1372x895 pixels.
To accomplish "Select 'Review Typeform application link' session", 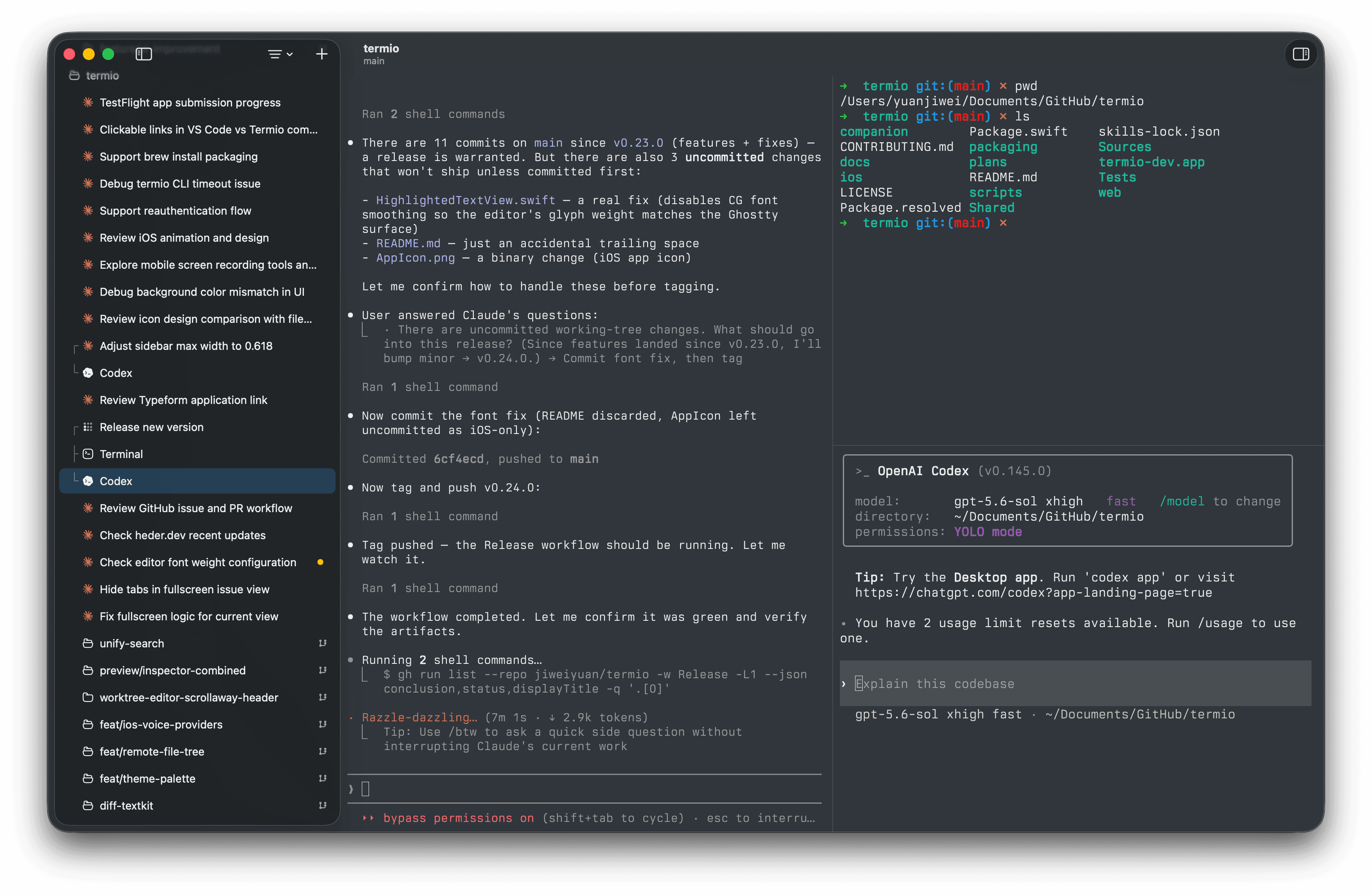I will click(x=197, y=400).
